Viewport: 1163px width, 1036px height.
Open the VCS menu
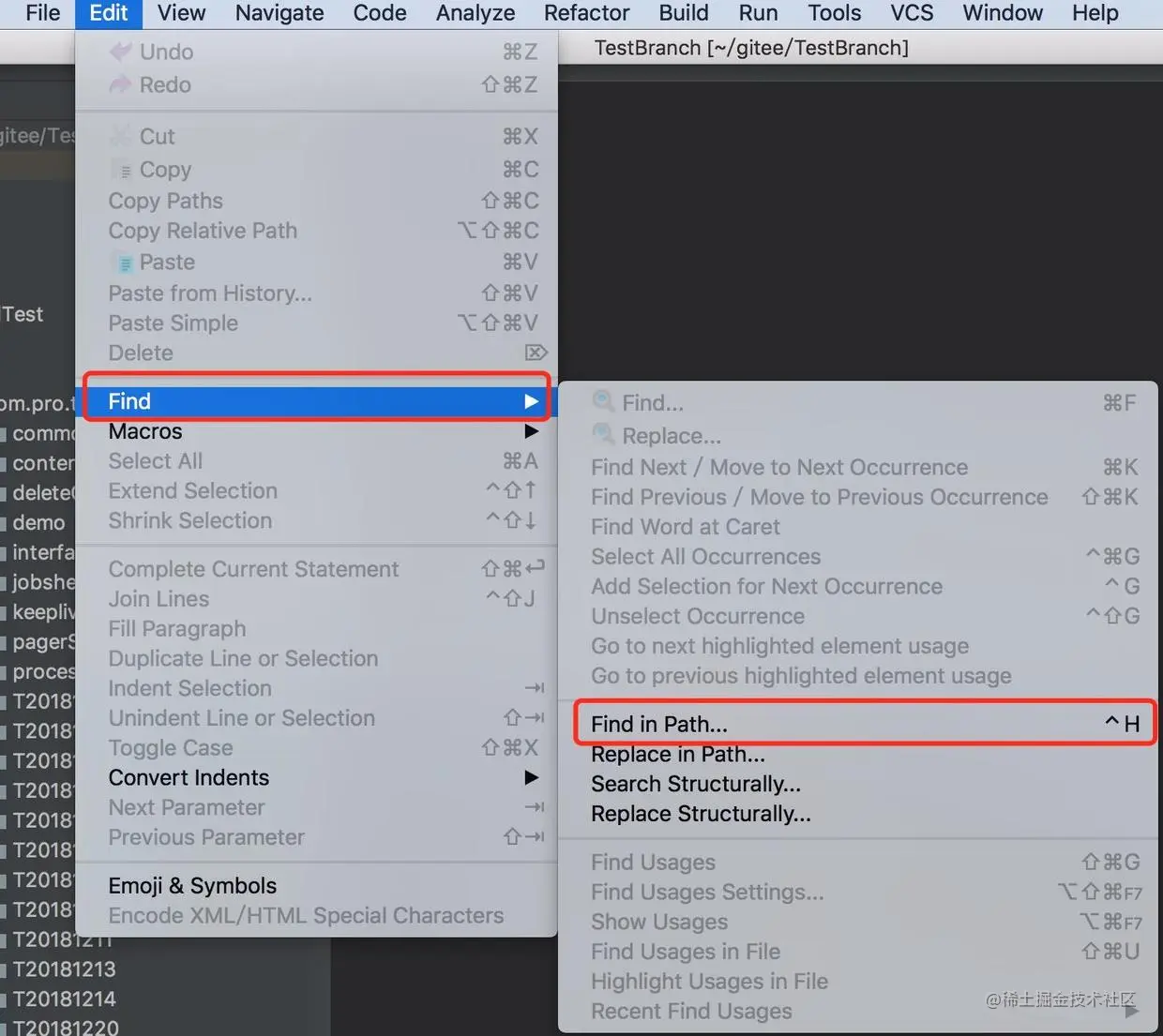click(912, 13)
